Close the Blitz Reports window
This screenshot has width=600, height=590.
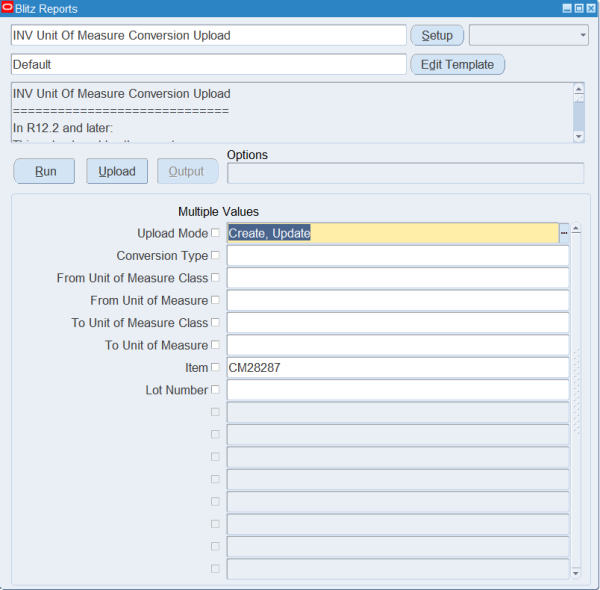pos(591,8)
